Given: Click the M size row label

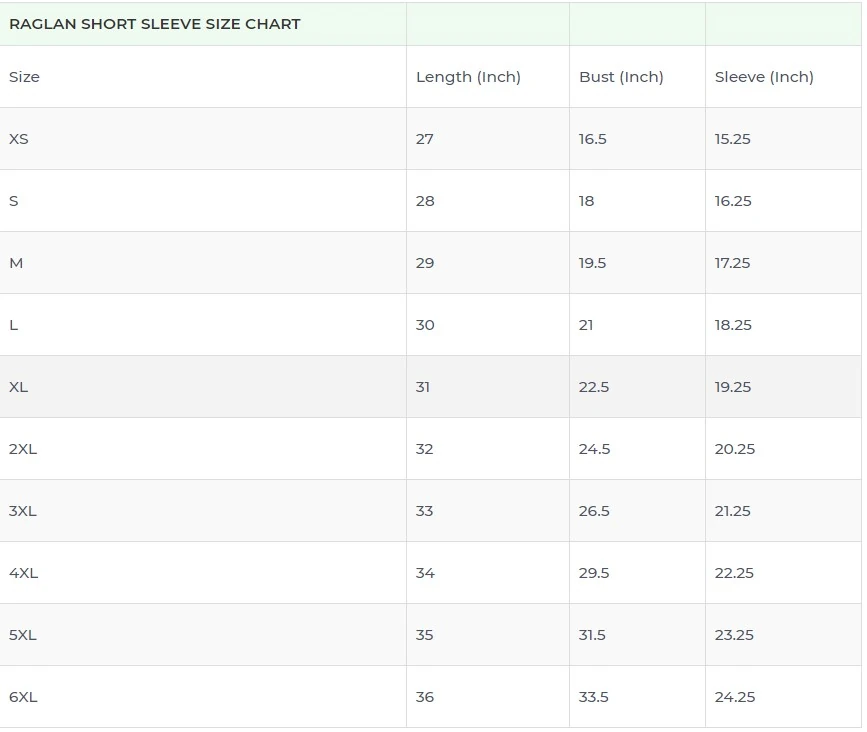Looking at the screenshot, I should [16, 263].
